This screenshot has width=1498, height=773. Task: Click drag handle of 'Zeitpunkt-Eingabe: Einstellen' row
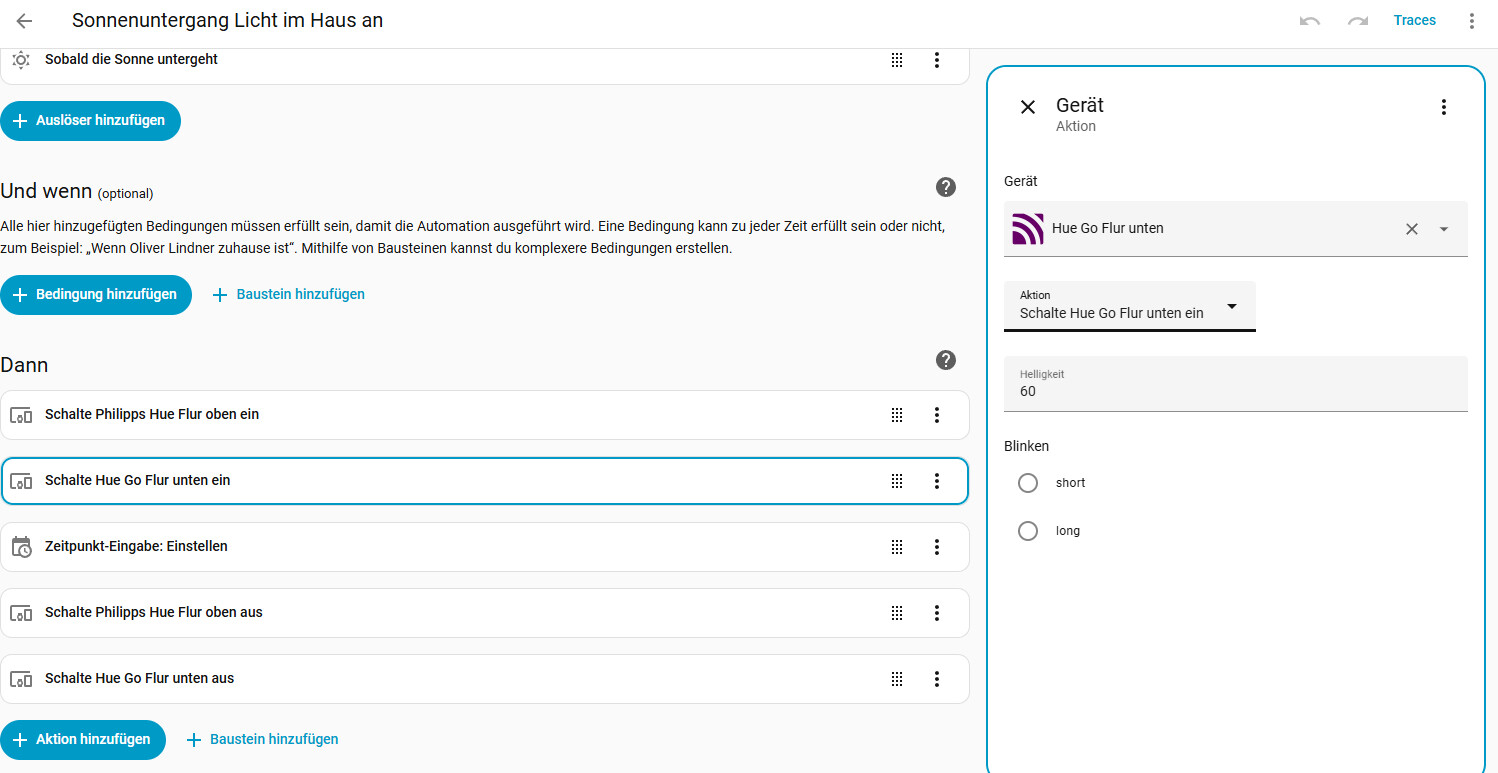[897, 547]
